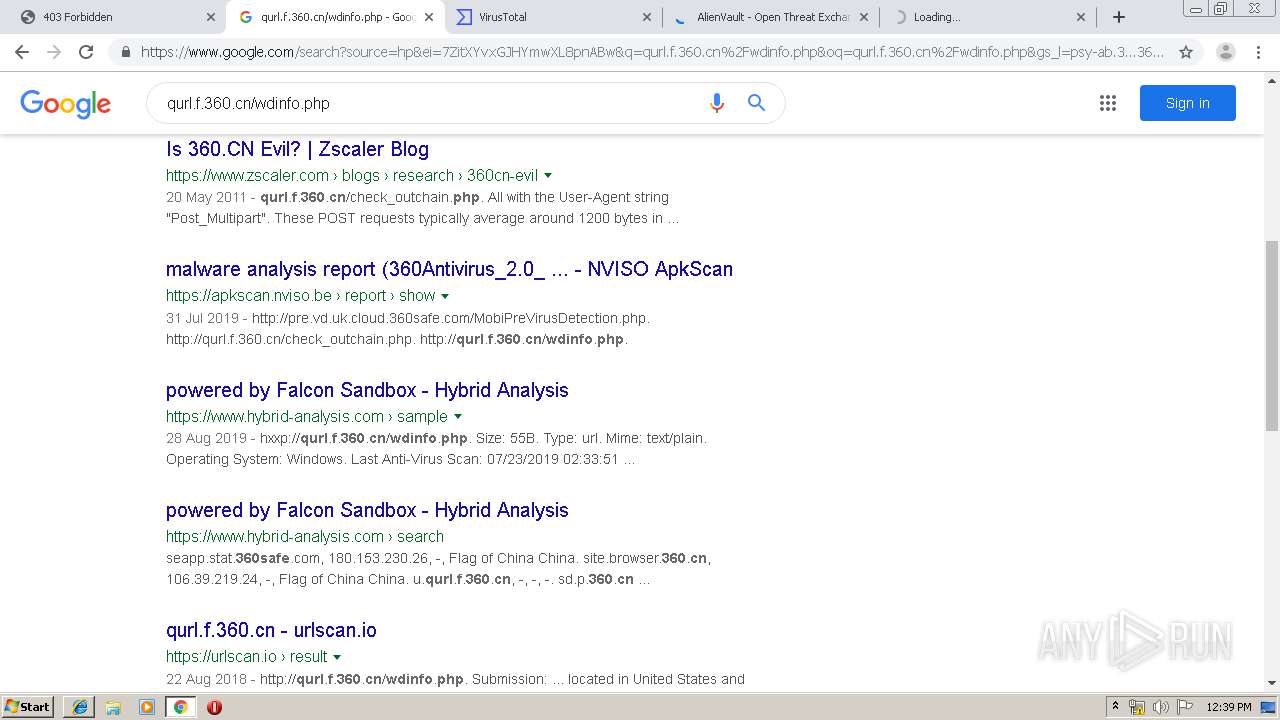Screen dimensions: 1280x720
Task: Open the 'qurl.f.360.cn - urlscan.io' result
Action: 271,630
